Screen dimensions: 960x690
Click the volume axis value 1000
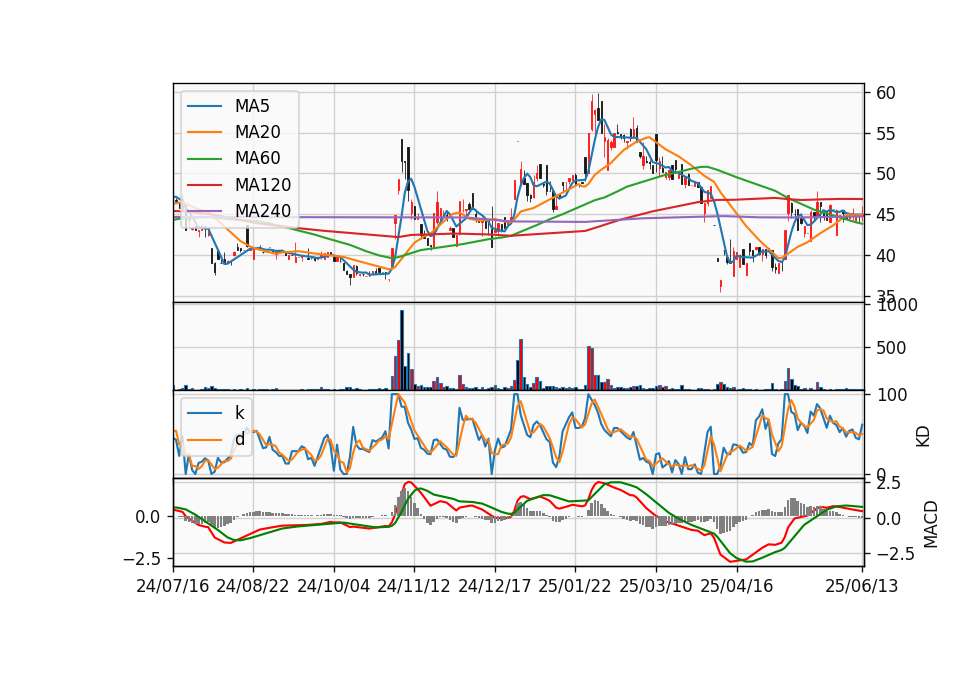(897, 305)
